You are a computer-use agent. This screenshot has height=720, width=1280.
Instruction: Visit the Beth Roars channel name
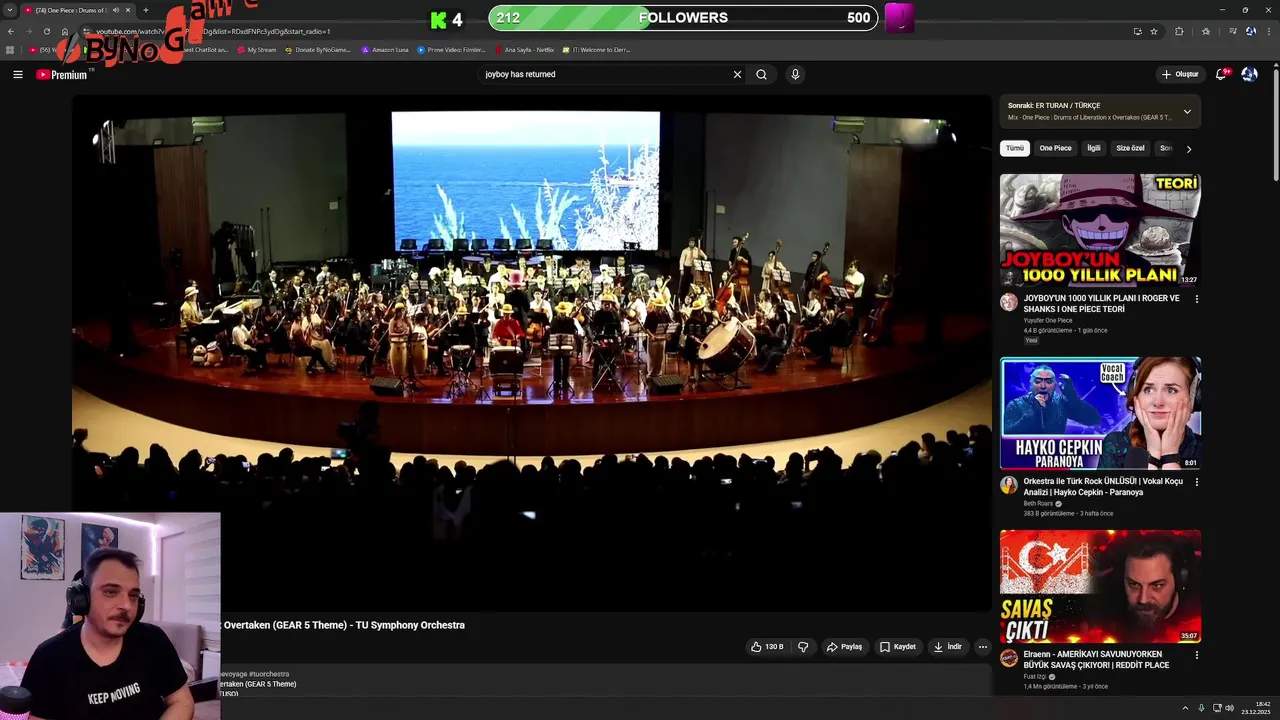pyautogui.click(x=1038, y=503)
